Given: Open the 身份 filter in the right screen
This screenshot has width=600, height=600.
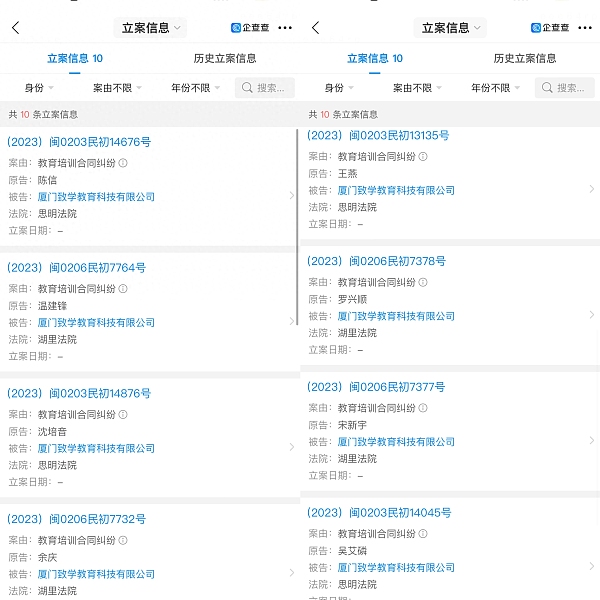Looking at the screenshot, I should pyautogui.click(x=339, y=88).
